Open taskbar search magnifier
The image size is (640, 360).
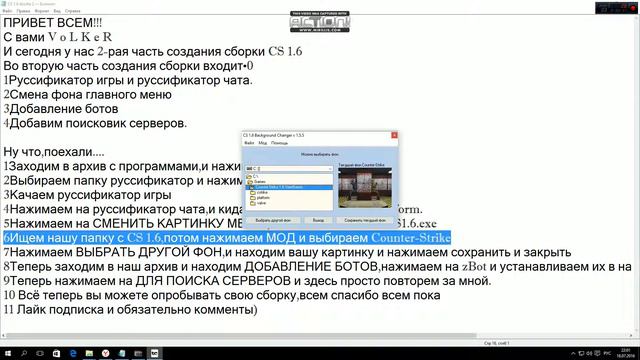(x=24, y=353)
